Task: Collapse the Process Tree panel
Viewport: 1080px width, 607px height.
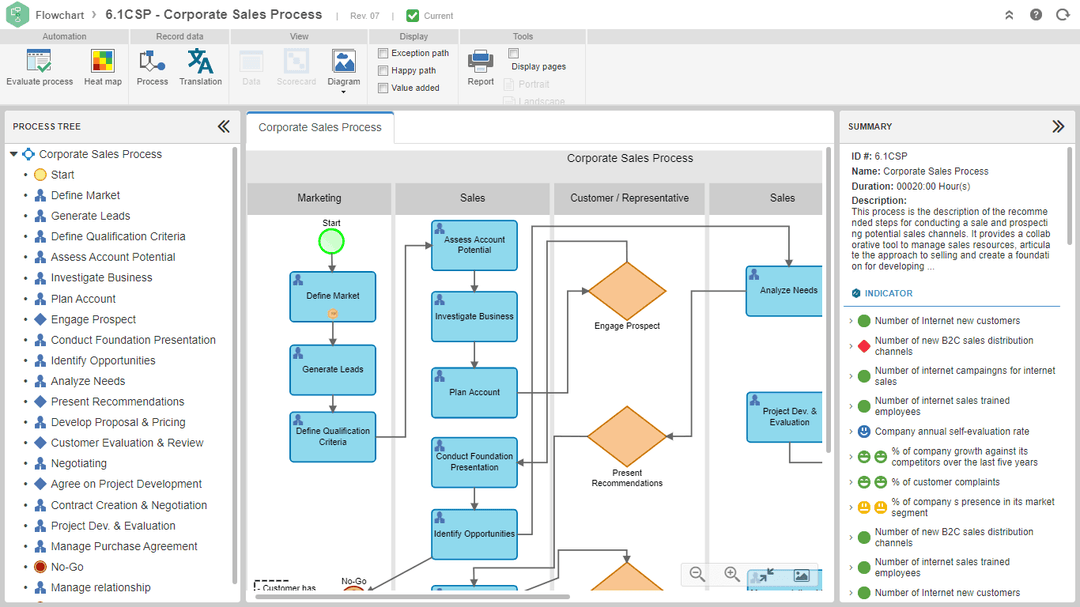Action: pyautogui.click(x=224, y=126)
